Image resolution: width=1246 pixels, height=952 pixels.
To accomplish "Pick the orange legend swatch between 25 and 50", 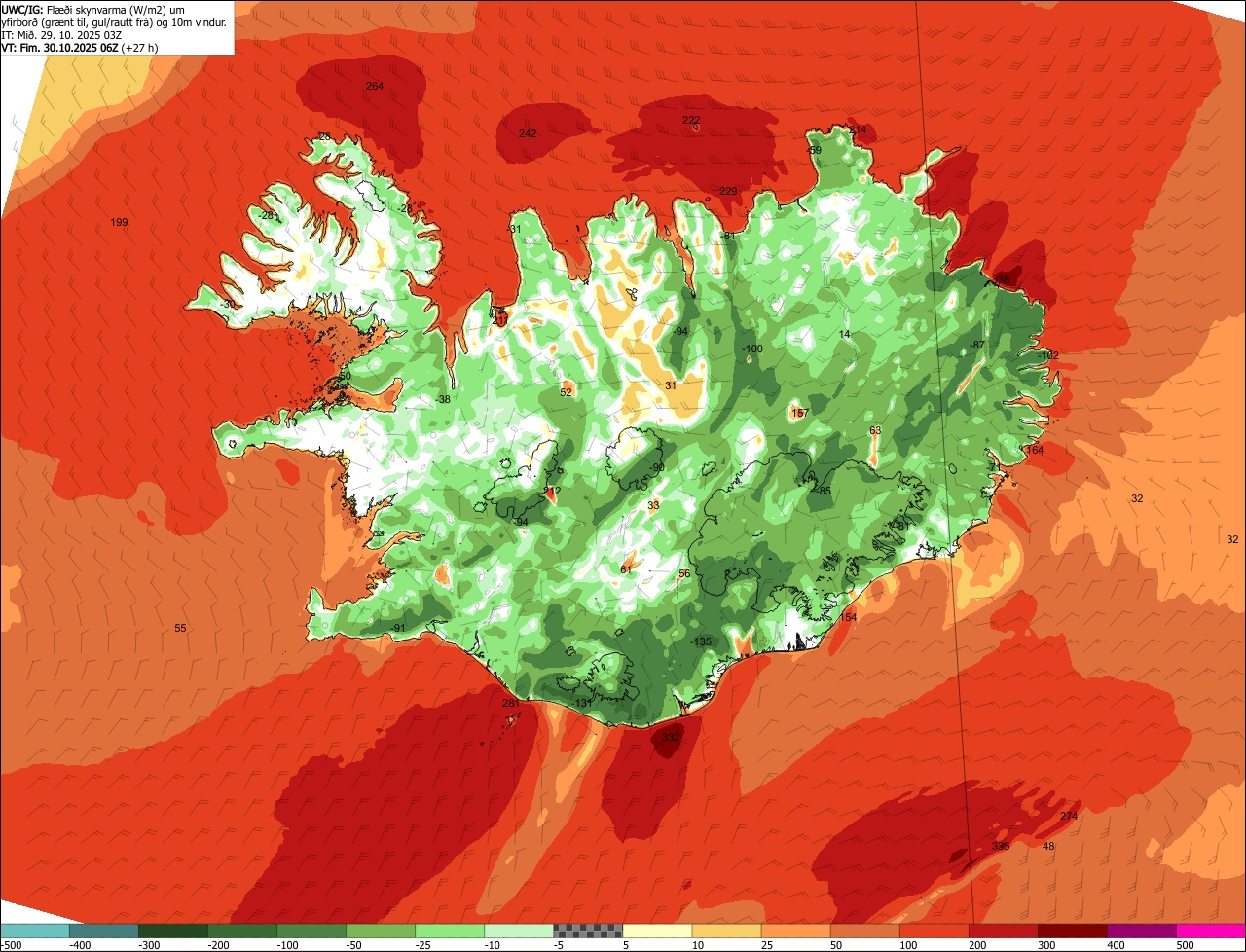I will (x=794, y=931).
